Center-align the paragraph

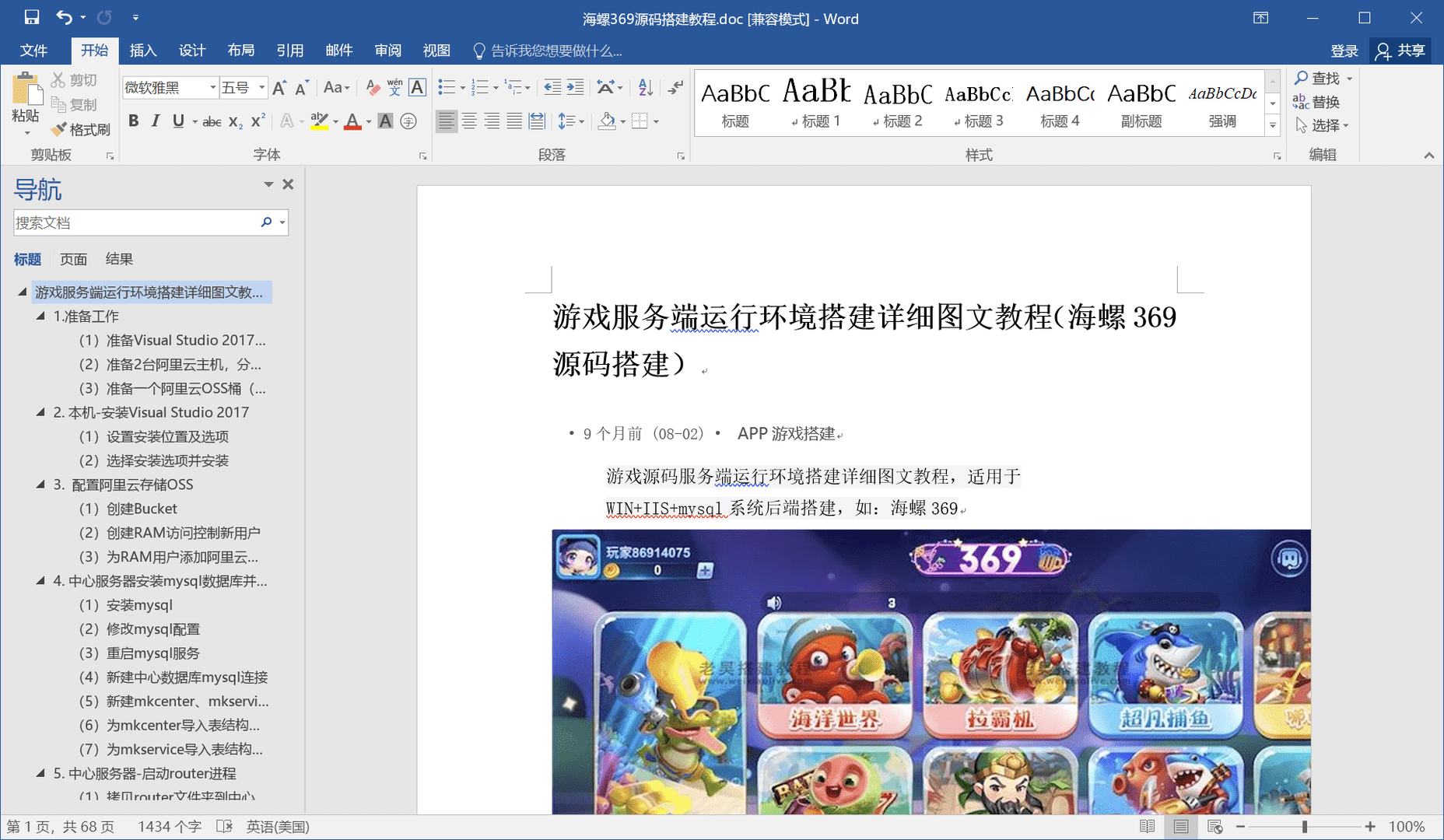click(469, 121)
